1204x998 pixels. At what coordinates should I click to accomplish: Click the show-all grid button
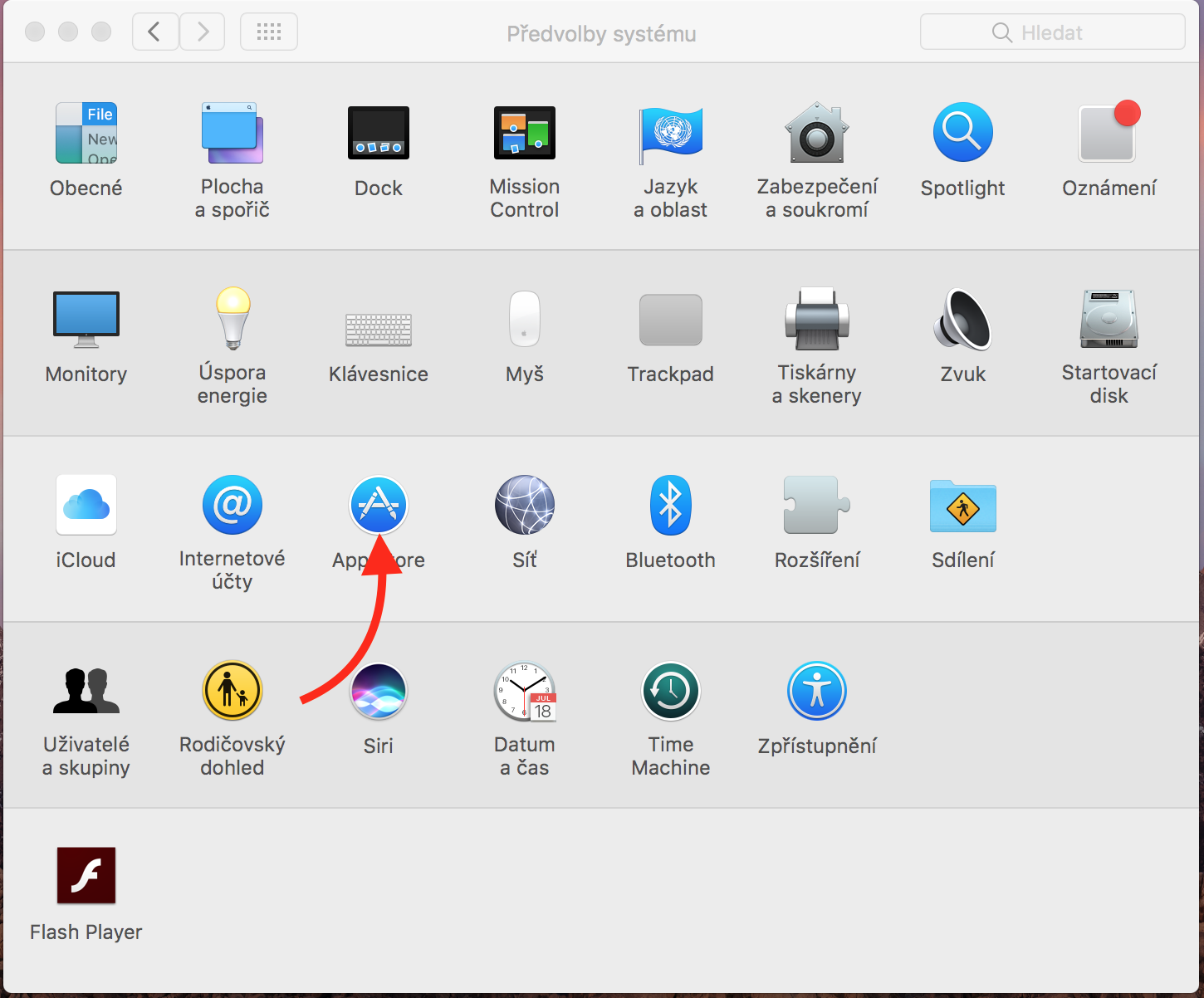point(269,32)
